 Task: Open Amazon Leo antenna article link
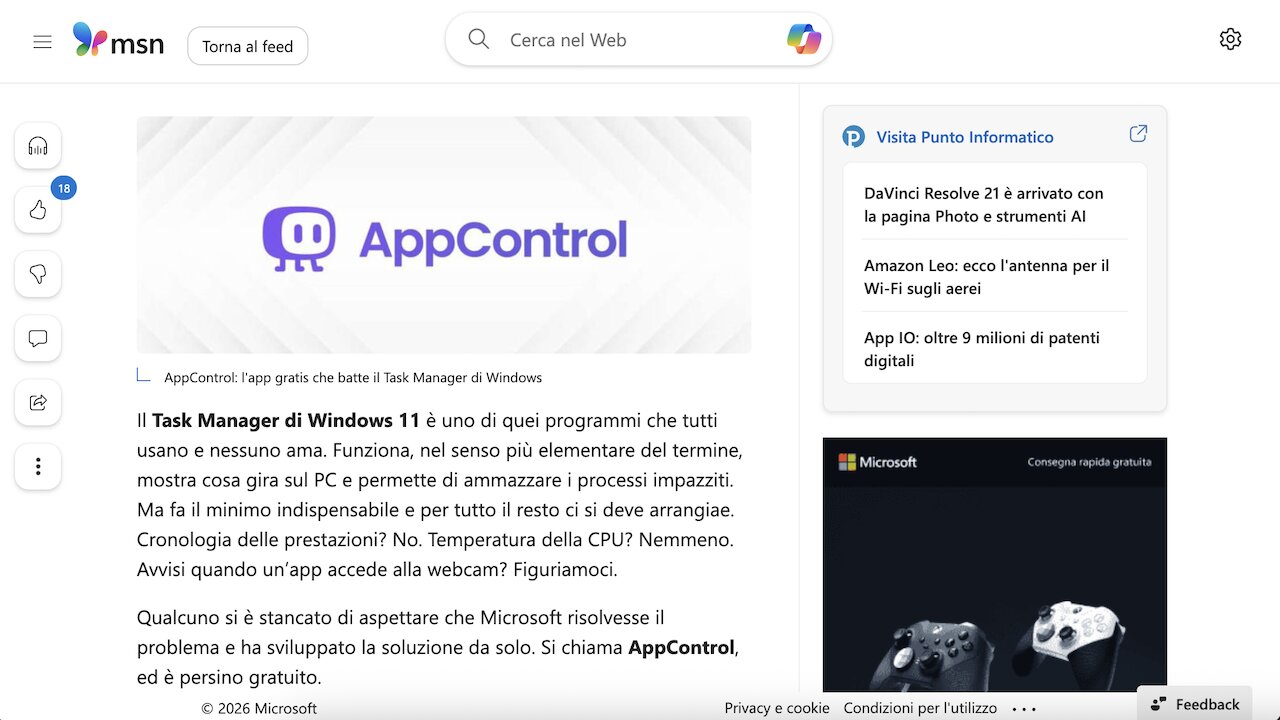coord(987,277)
